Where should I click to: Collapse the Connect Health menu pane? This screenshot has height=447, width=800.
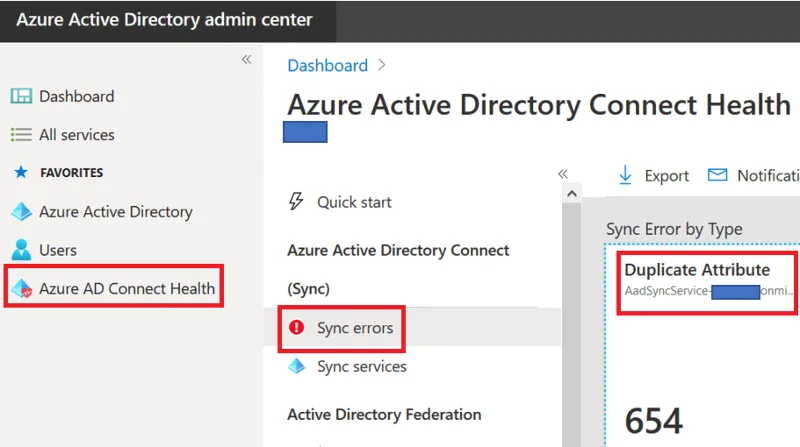(563, 174)
